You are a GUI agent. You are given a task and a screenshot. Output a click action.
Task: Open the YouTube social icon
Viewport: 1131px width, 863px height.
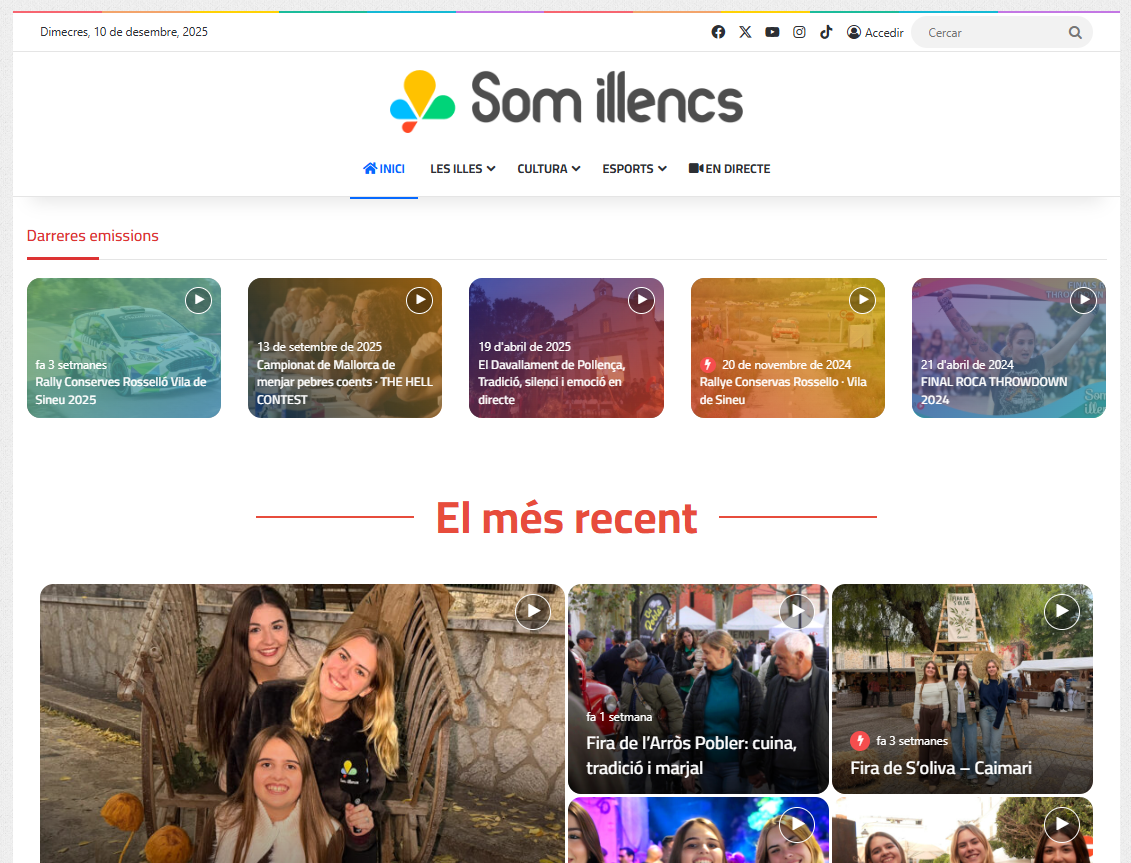click(x=772, y=32)
